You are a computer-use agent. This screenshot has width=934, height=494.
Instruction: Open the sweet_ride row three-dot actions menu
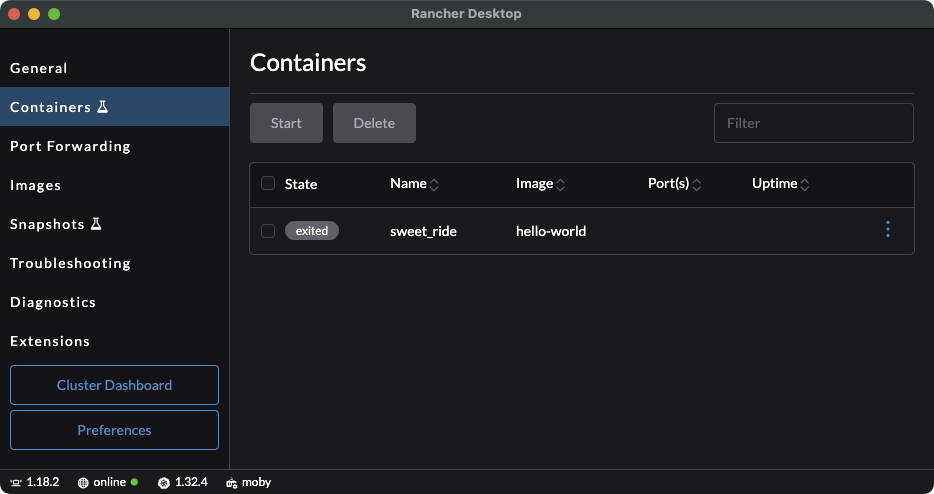888,229
